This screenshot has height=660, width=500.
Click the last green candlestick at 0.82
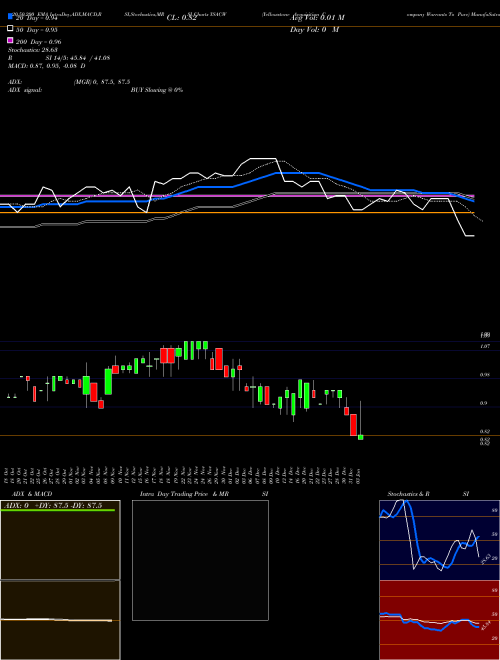pos(361,437)
